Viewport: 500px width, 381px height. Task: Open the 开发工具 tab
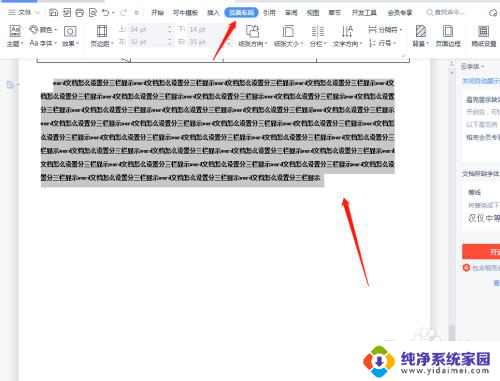[364, 13]
